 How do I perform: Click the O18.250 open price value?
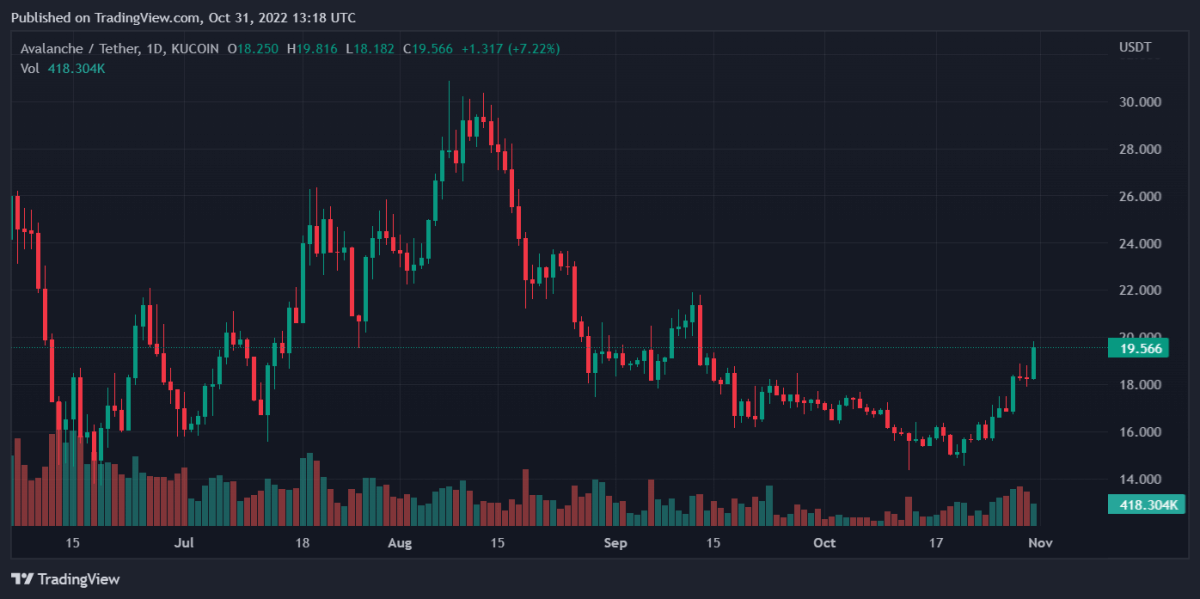(254, 48)
